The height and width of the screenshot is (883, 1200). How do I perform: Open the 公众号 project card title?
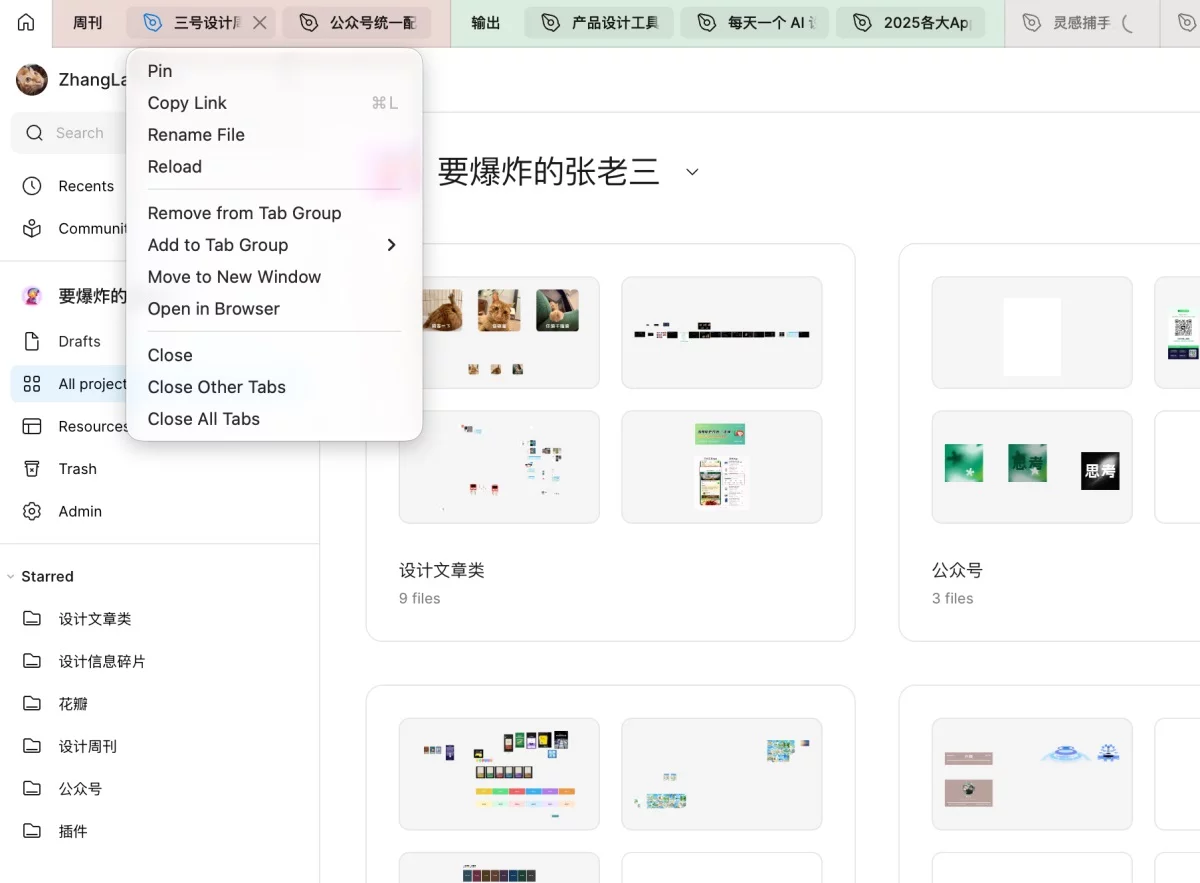(957, 570)
